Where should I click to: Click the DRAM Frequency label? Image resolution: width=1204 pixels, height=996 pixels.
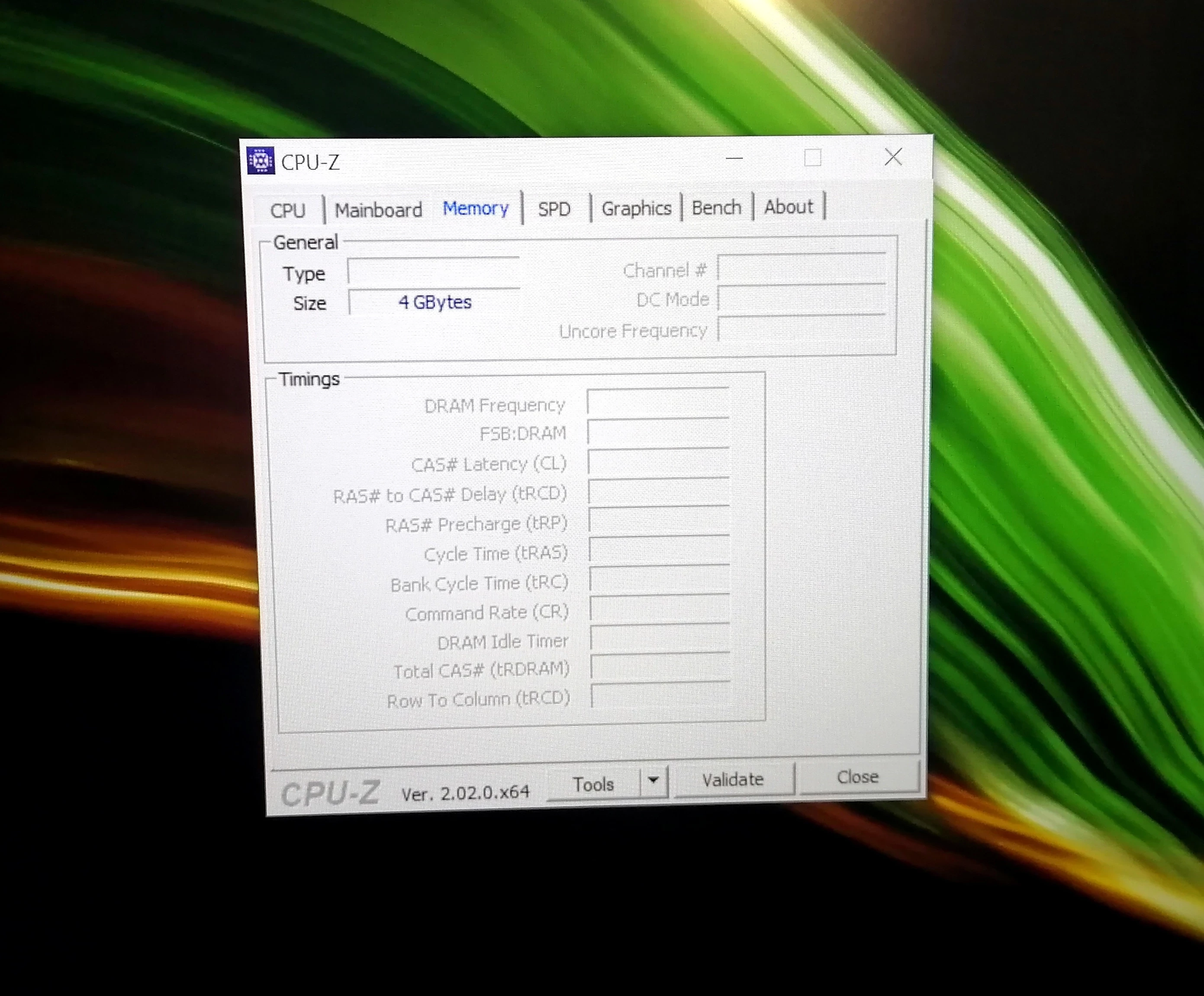coord(495,406)
